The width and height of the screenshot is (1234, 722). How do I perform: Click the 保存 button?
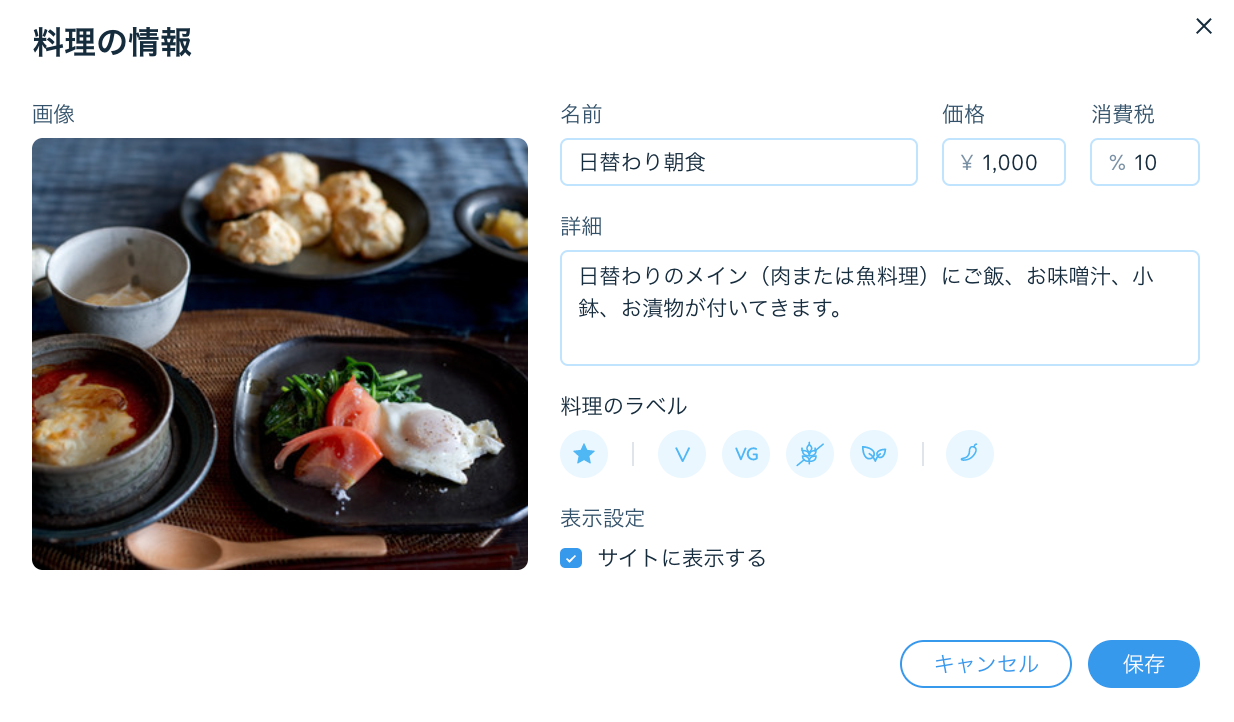(x=1144, y=664)
